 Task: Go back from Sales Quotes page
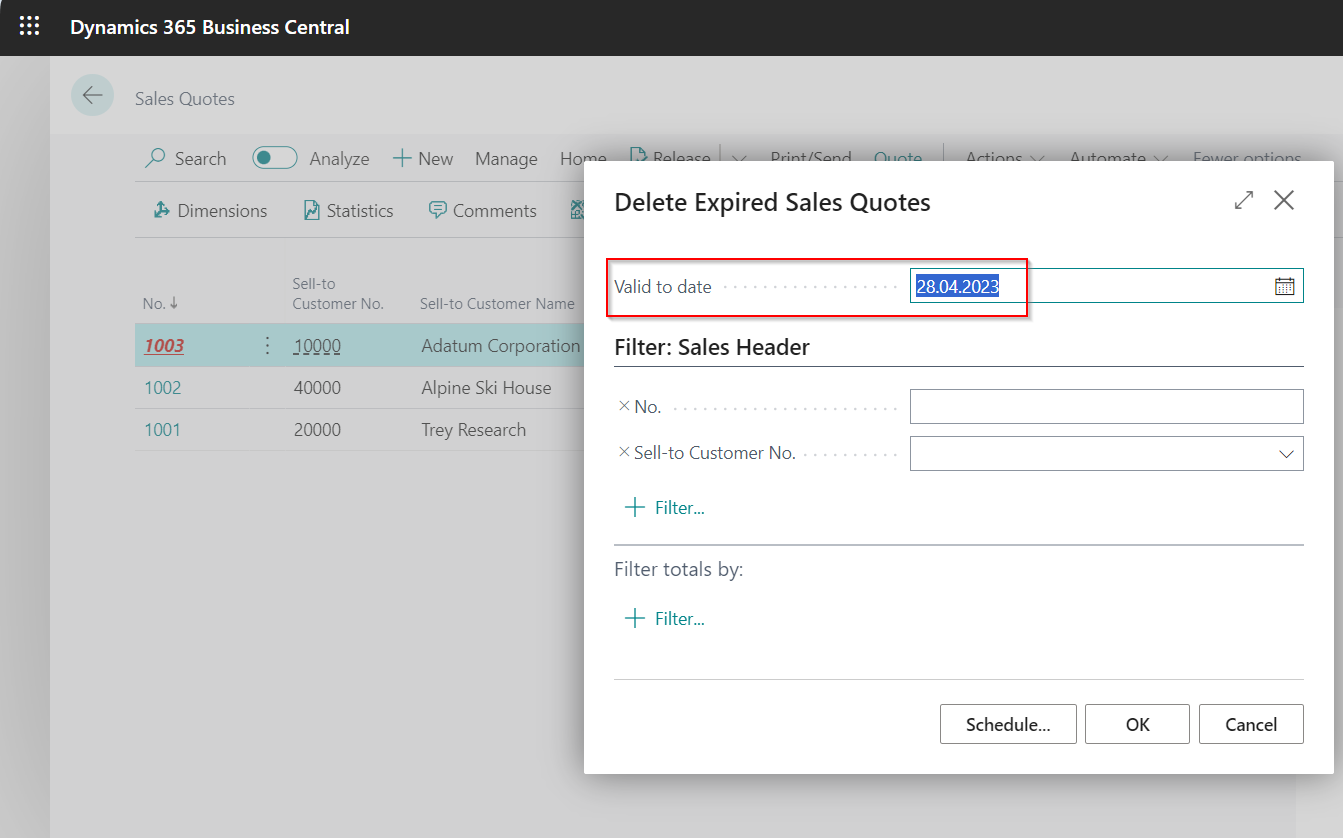pyautogui.click(x=93, y=95)
